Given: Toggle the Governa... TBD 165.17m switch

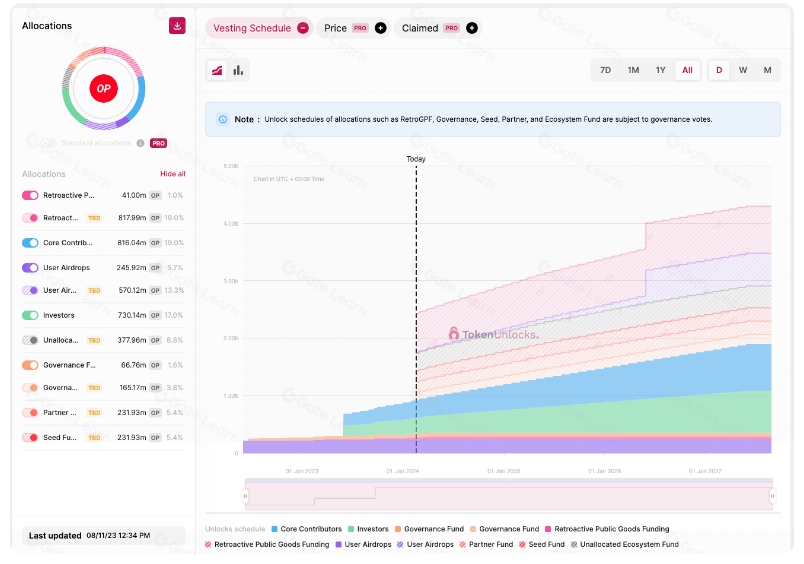Looking at the screenshot, I should tap(30, 388).
